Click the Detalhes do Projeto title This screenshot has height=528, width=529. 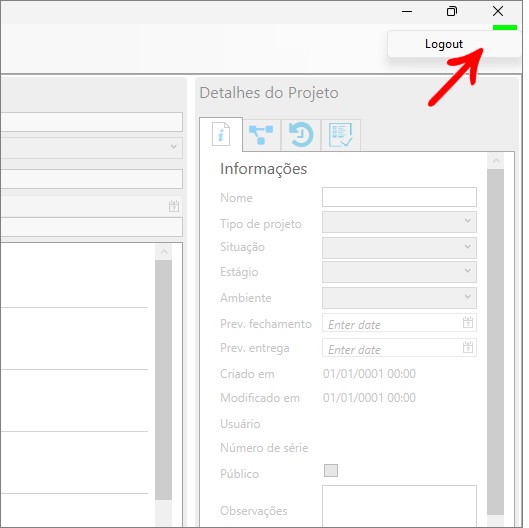tap(269, 93)
